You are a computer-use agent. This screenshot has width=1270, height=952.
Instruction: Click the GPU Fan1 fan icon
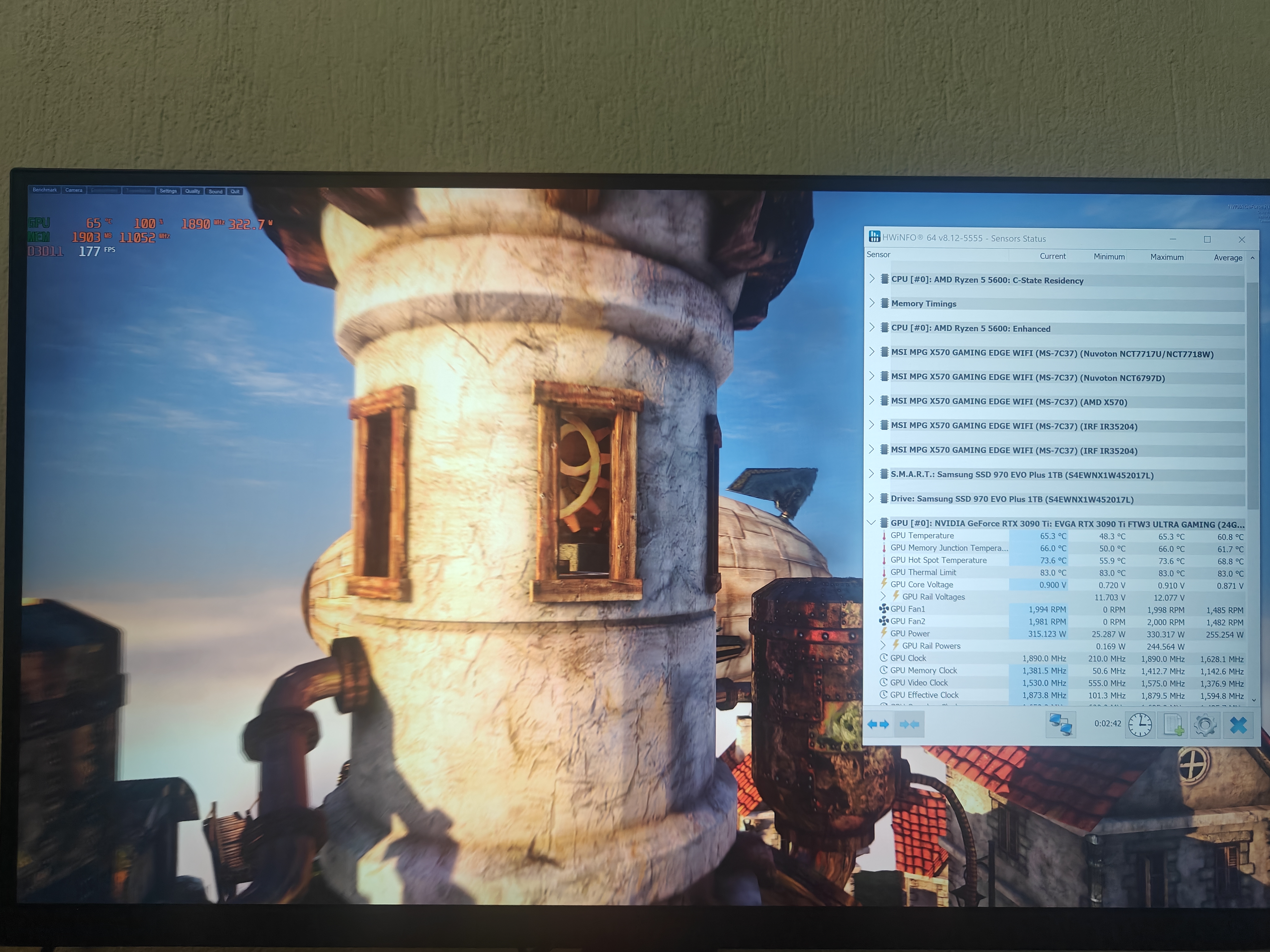coord(884,609)
